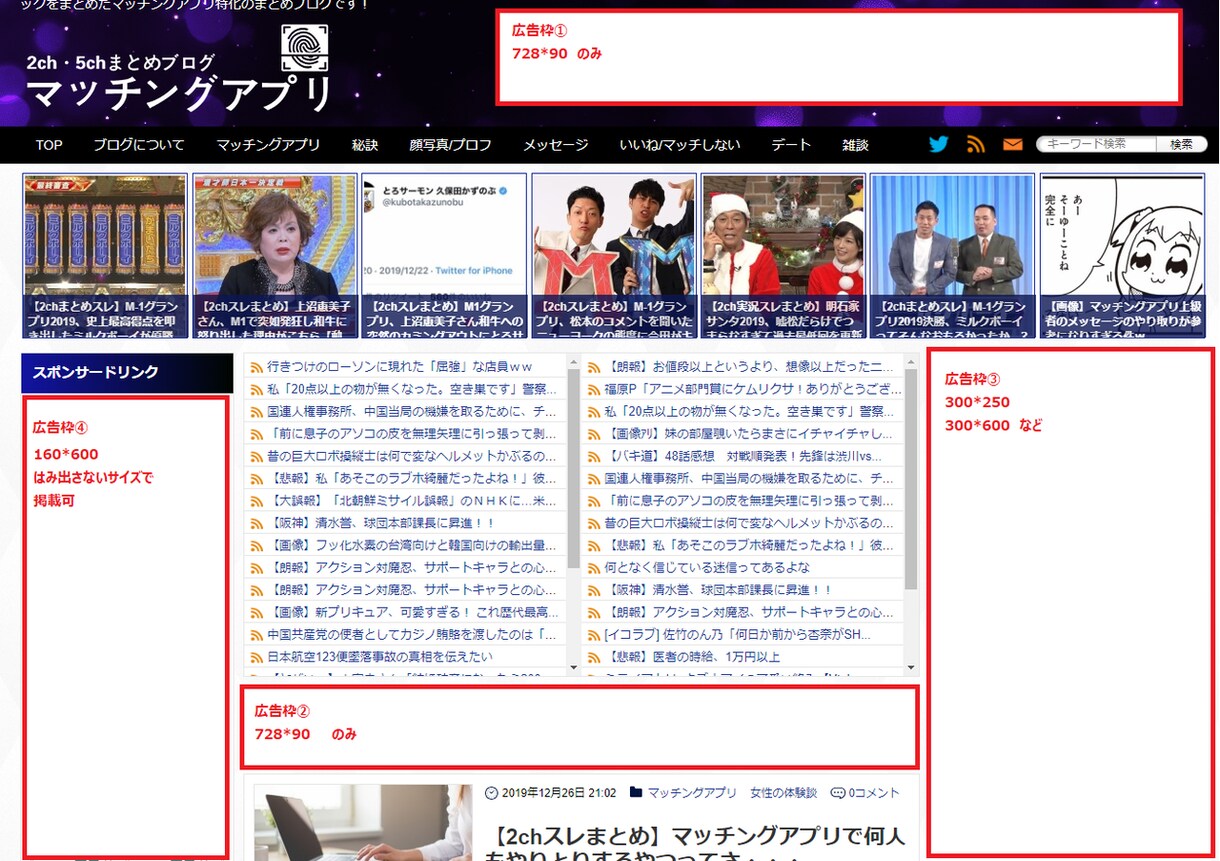This screenshot has width=1220, height=861.
Task: Open the Twitter icon in the navigation bar
Action: 938,144
